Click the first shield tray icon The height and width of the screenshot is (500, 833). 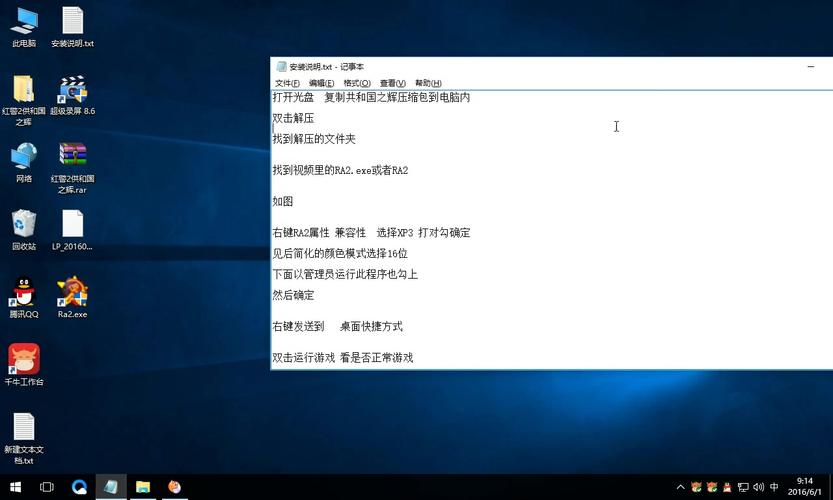pyautogui.click(x=696, y=487)
